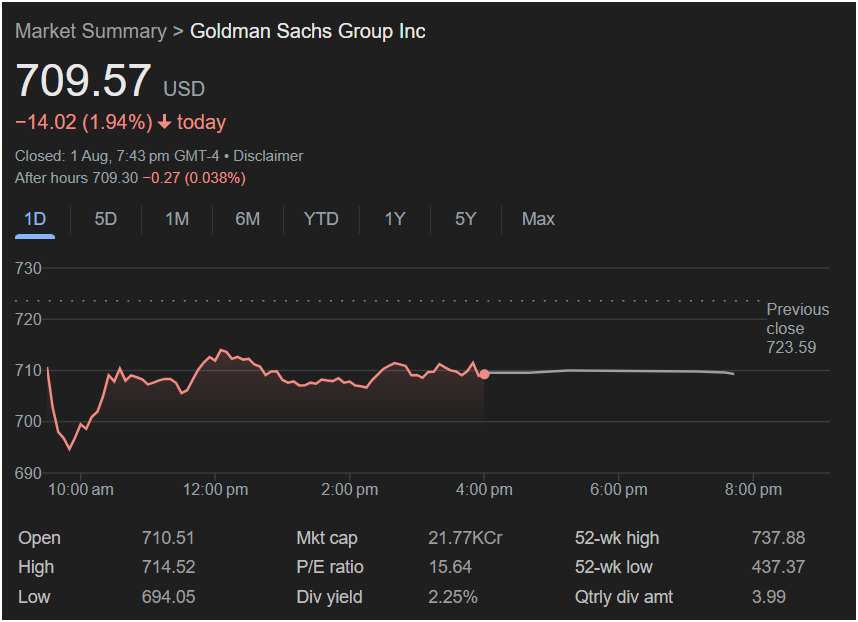Click the Goldman Sachs Group Inc title
The width and height of the screenshot is (858, 622).
click(x=308, y=31)
